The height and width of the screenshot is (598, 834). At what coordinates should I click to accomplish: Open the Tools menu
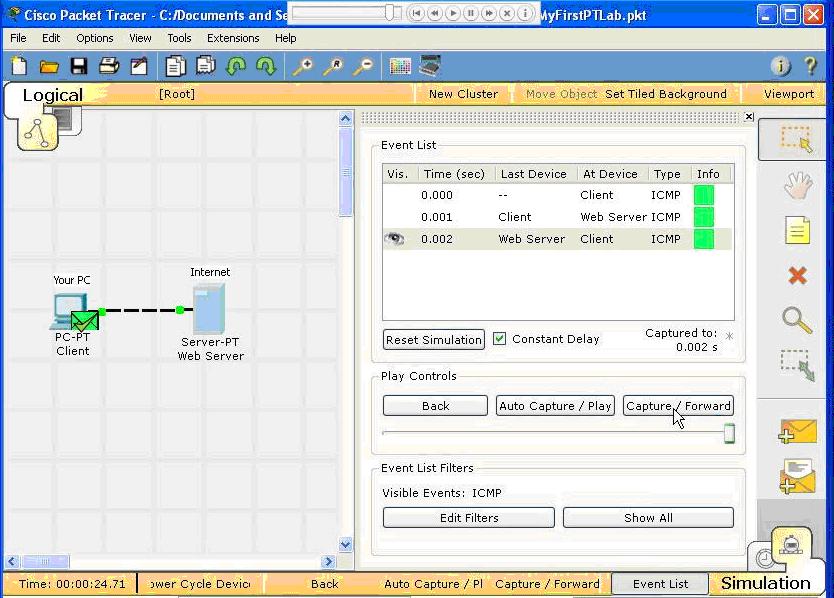[179, 38]
